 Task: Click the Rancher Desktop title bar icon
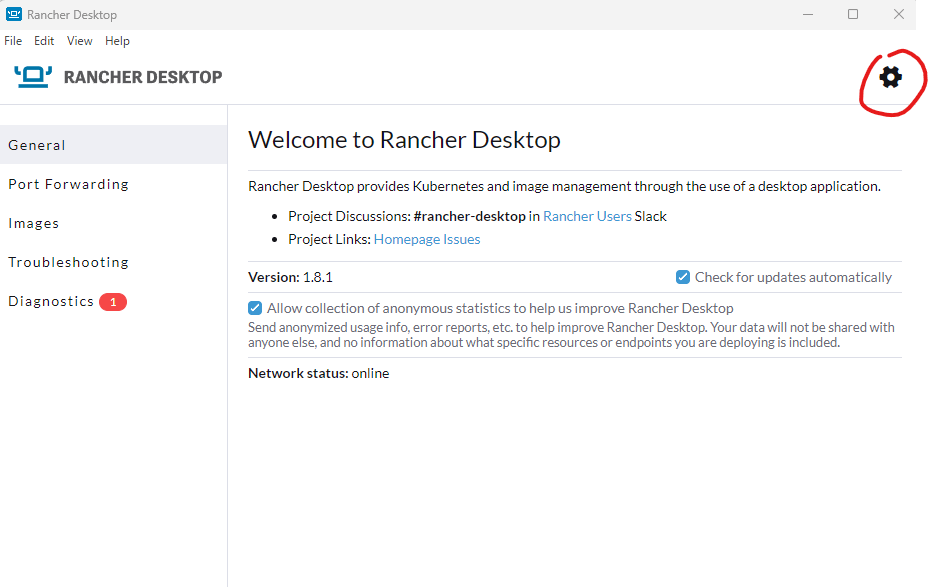coord(14,14)
